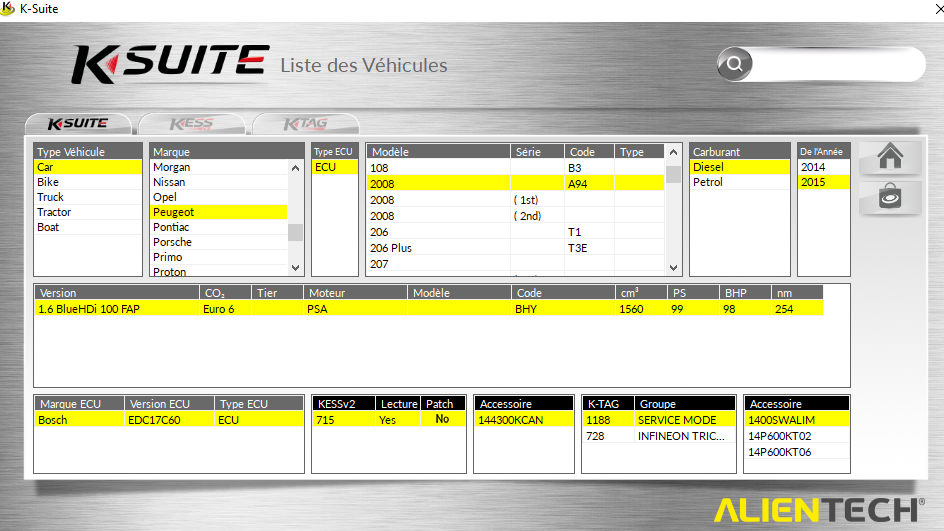Click the Version column header
The image size is (944, 531).
[x=117, y=293]
